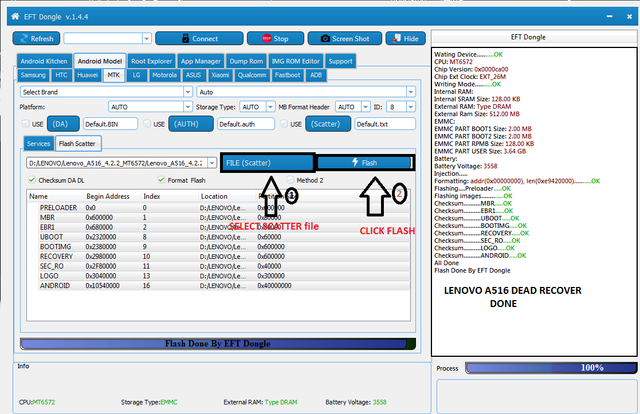Screen dimensions: 640x414
Task: Select the MTK tab
Action: click(x=113, y=75)
